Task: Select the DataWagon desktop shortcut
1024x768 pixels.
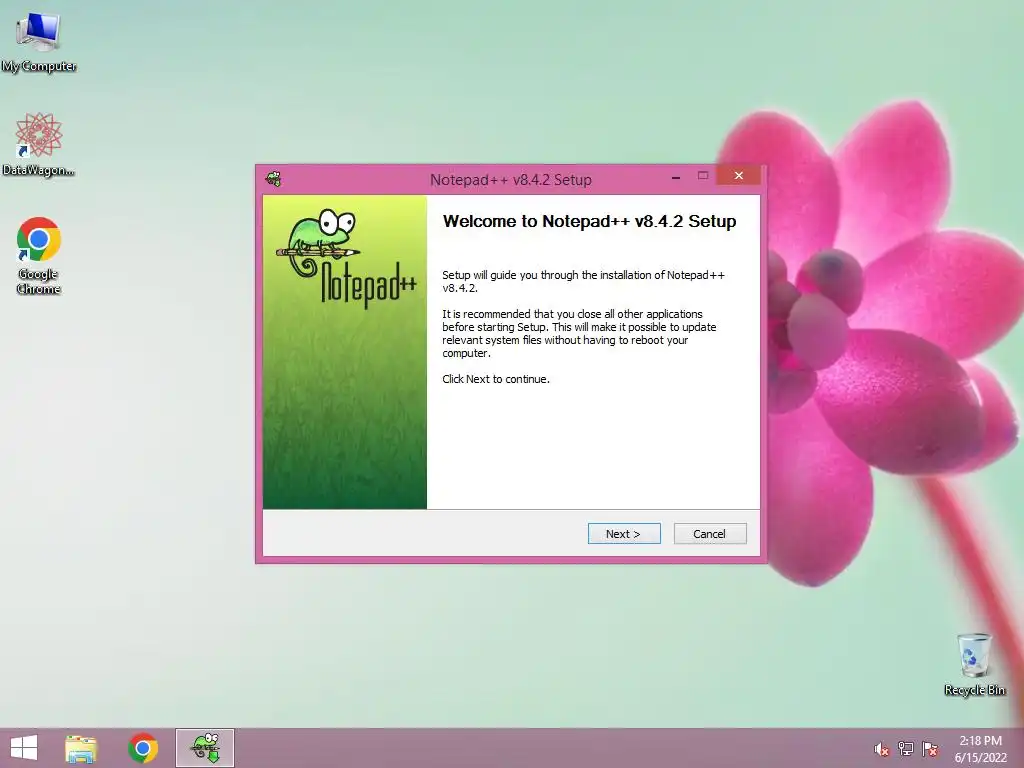Action: 39,144
